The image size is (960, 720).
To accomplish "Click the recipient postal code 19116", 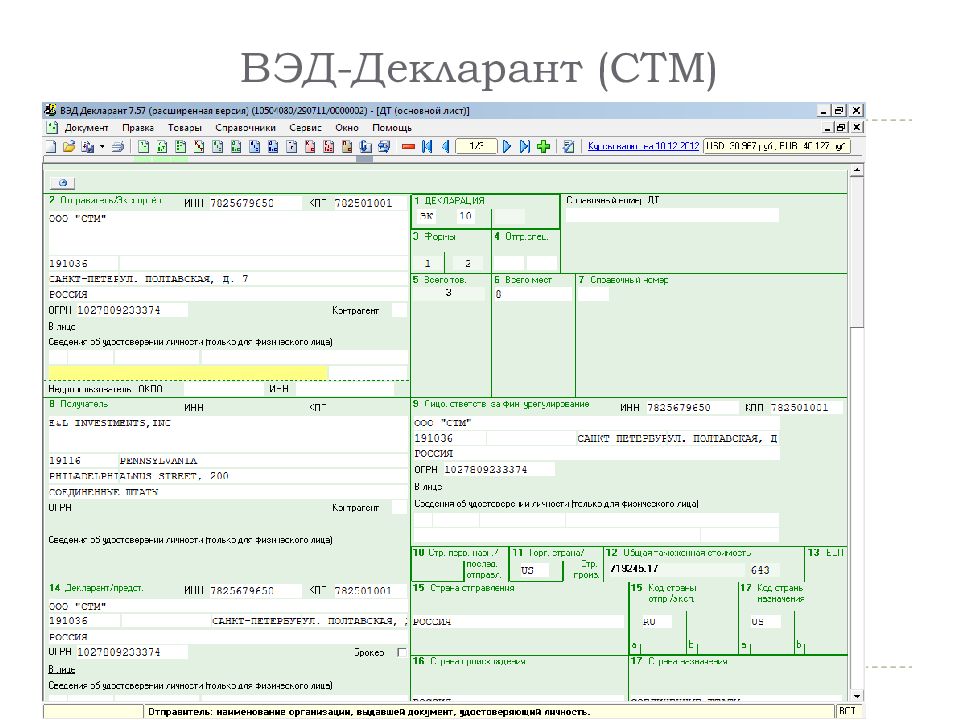I will click(x=83, y=461).
